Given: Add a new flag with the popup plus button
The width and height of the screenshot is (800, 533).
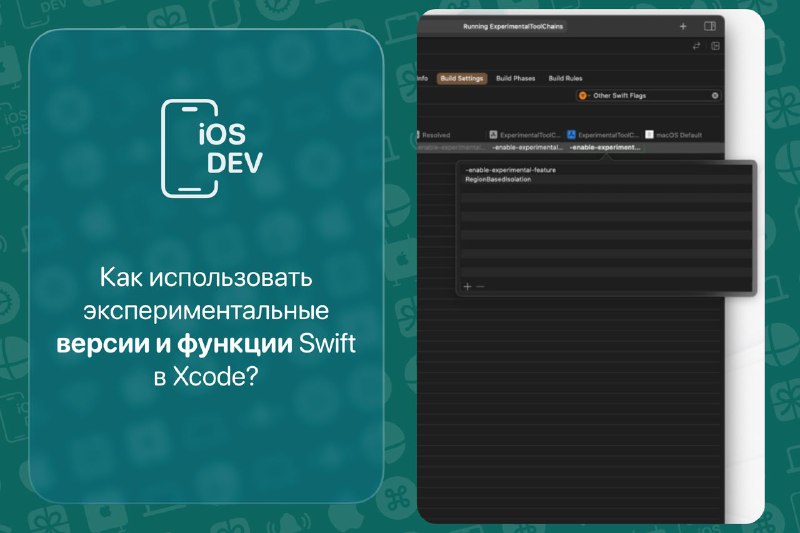Looking at the screenshot, I should tap(467, 287).
